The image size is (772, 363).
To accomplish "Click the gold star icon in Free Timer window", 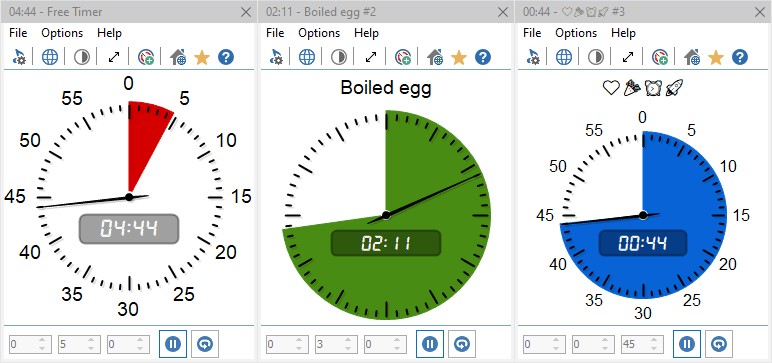I will [202, 57].
